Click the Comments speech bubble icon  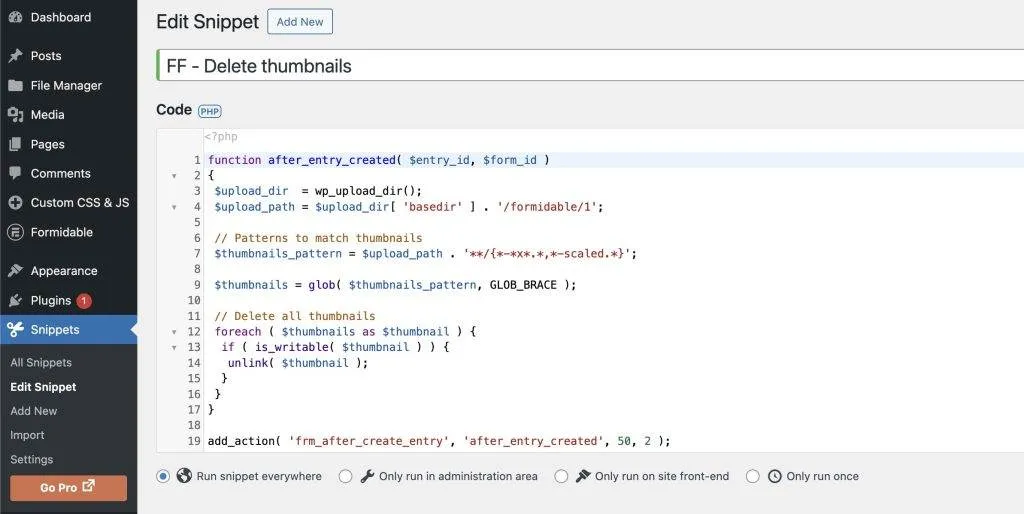(x=15, y=173)
